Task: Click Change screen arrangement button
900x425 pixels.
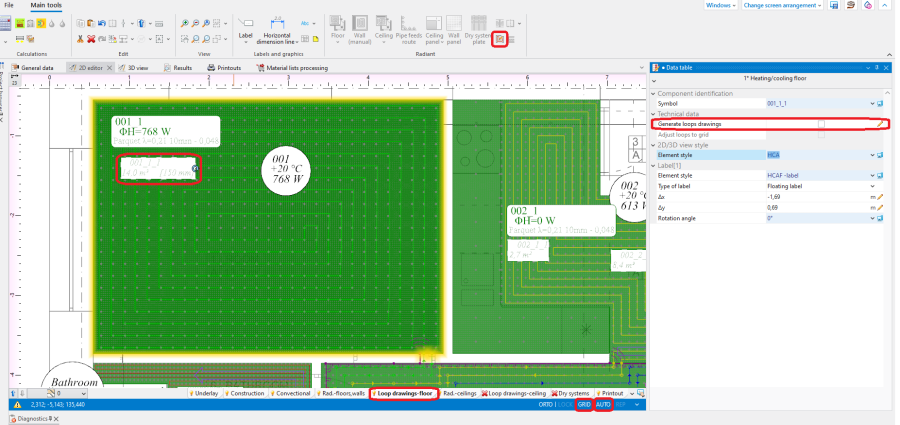Action: click(782, 5)
